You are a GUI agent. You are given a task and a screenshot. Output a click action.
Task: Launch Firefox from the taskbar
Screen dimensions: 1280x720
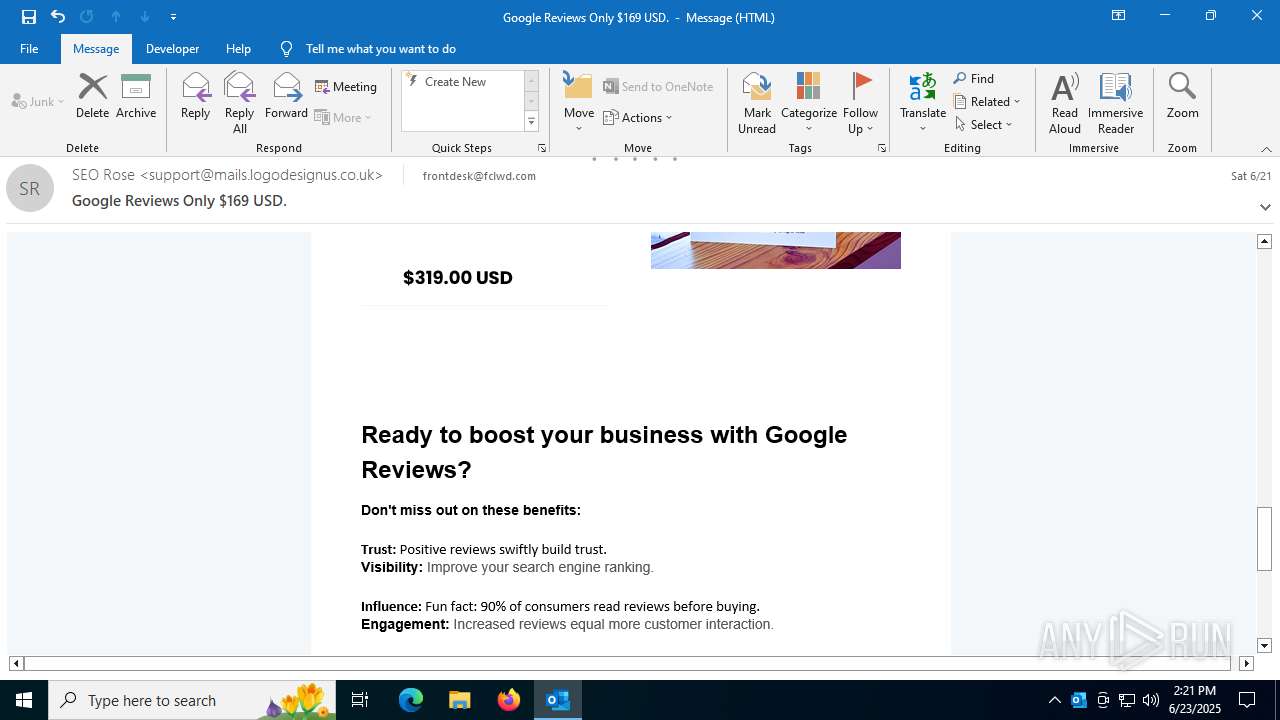pyautogui.click(x=509, y=700)
